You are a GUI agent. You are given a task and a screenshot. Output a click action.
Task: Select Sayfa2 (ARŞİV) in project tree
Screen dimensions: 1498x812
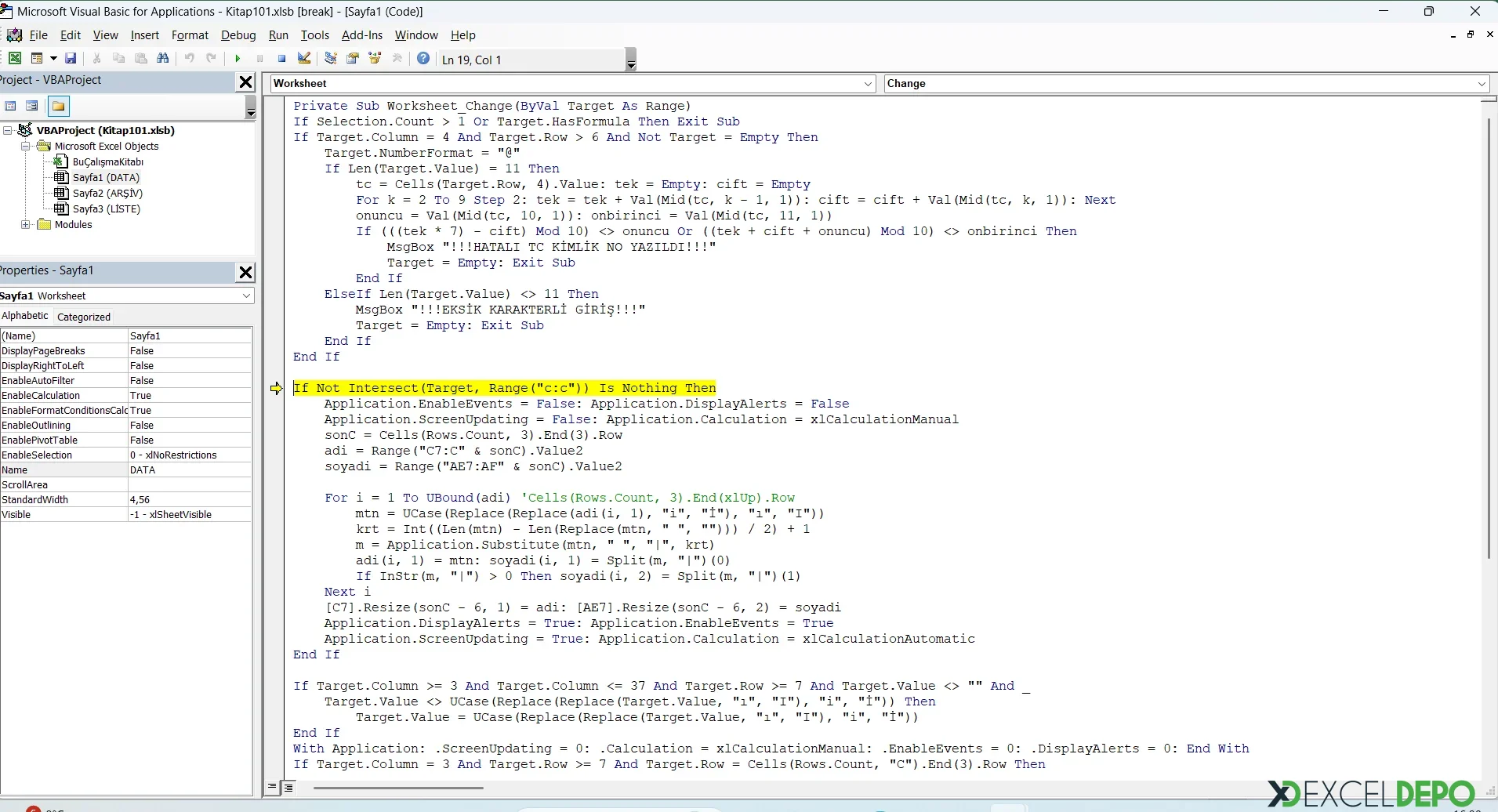click(x=107, y=194)
